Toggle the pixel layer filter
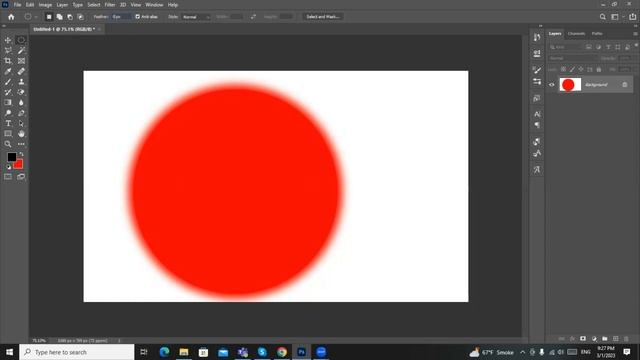The image size is (640, 360). click(589, 47)
